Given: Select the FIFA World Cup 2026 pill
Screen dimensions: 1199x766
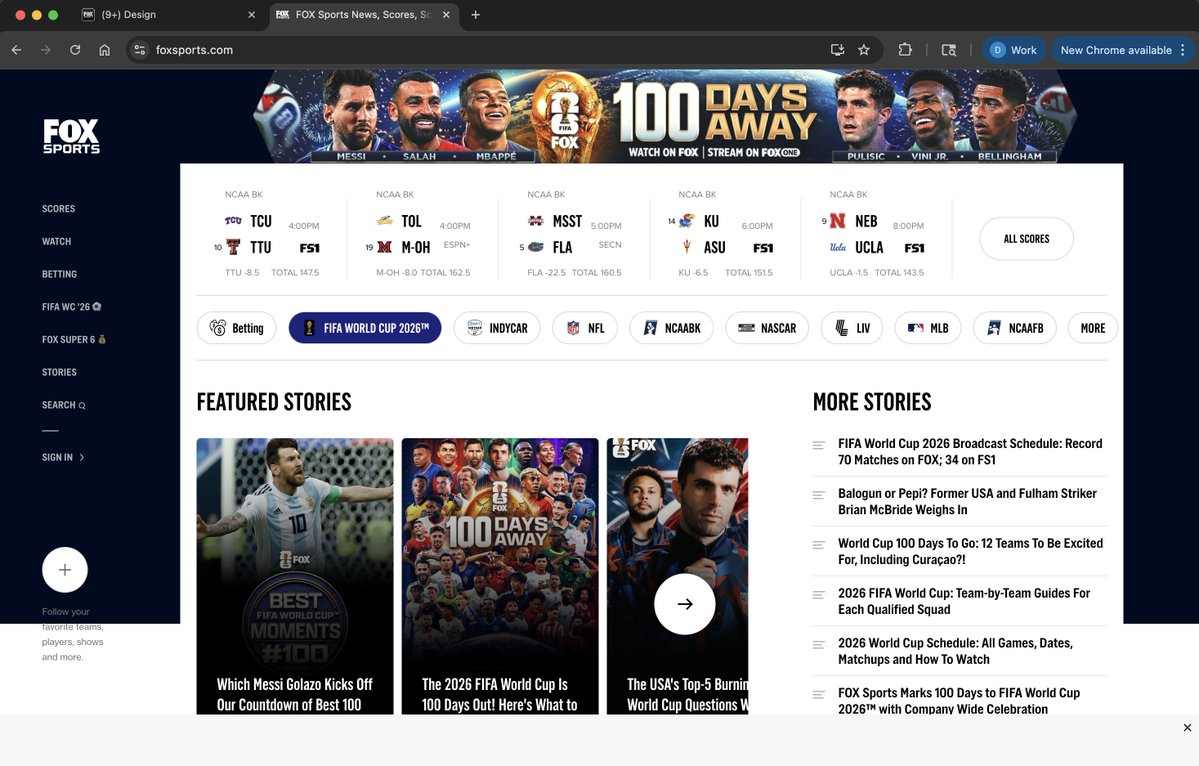Looking at the screenshot, I should click(365, 328).
